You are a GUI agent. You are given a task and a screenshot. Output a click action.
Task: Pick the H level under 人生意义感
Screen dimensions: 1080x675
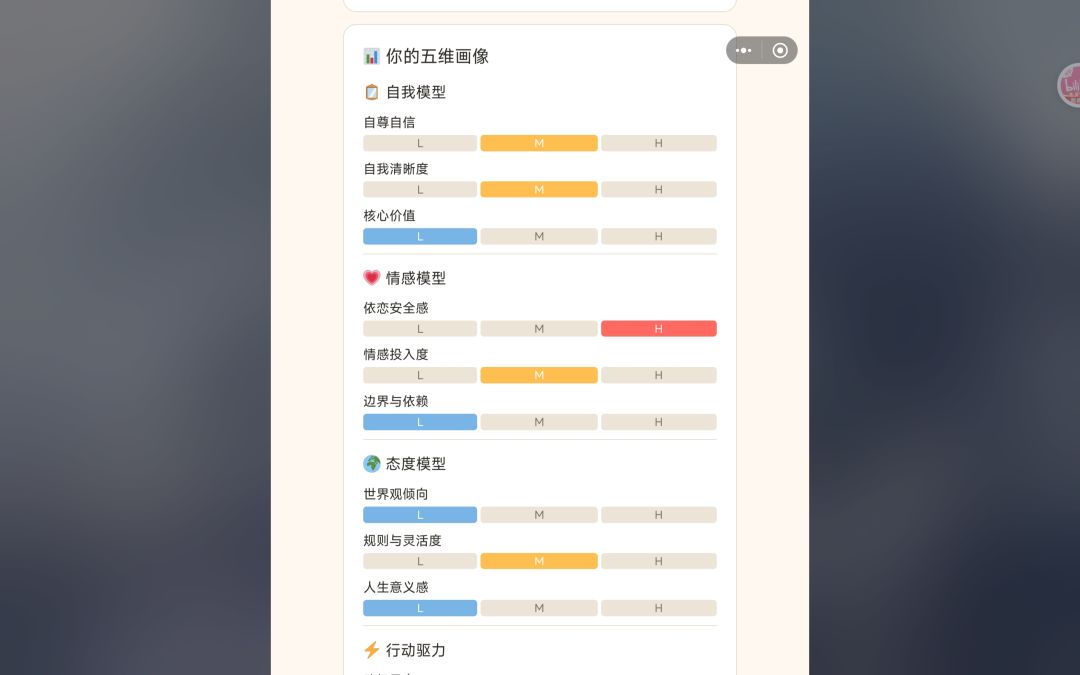click(x=658, y=608)
